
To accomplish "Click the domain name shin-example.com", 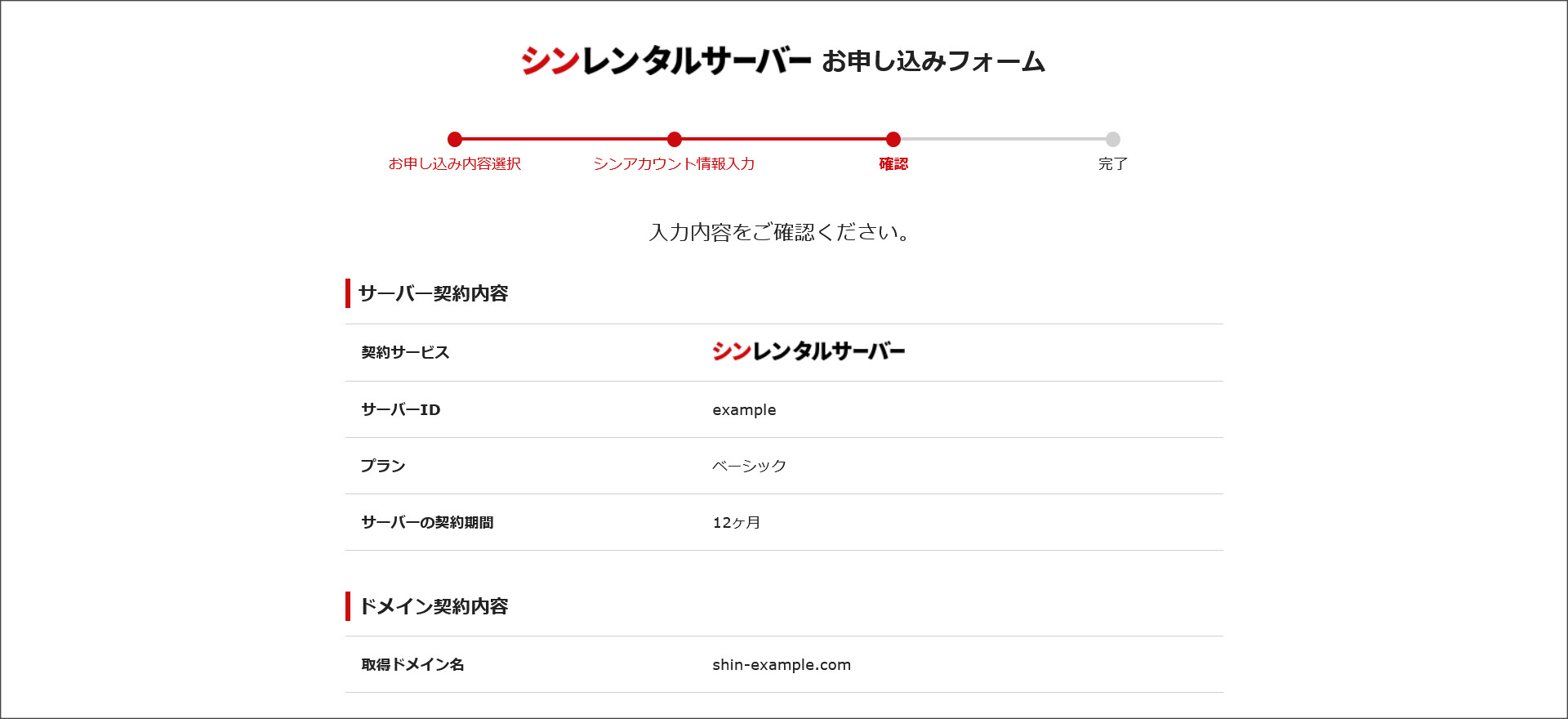I will coord(781,664).
